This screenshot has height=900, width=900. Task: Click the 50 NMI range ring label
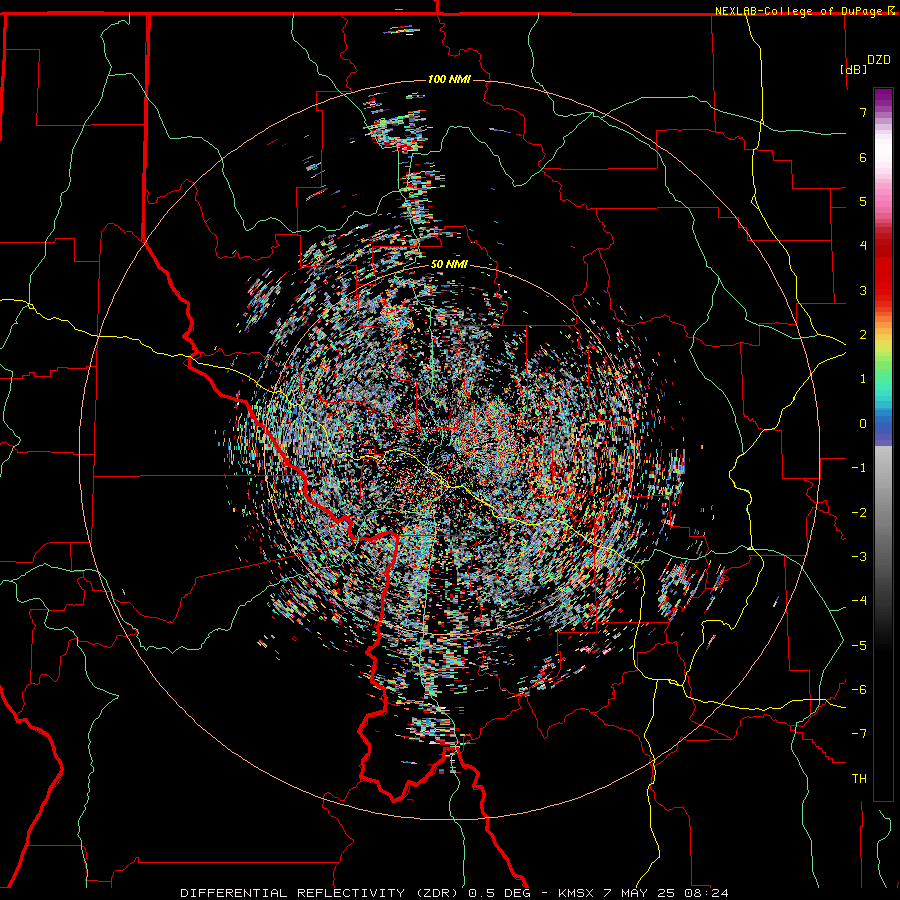coord(449,264)
